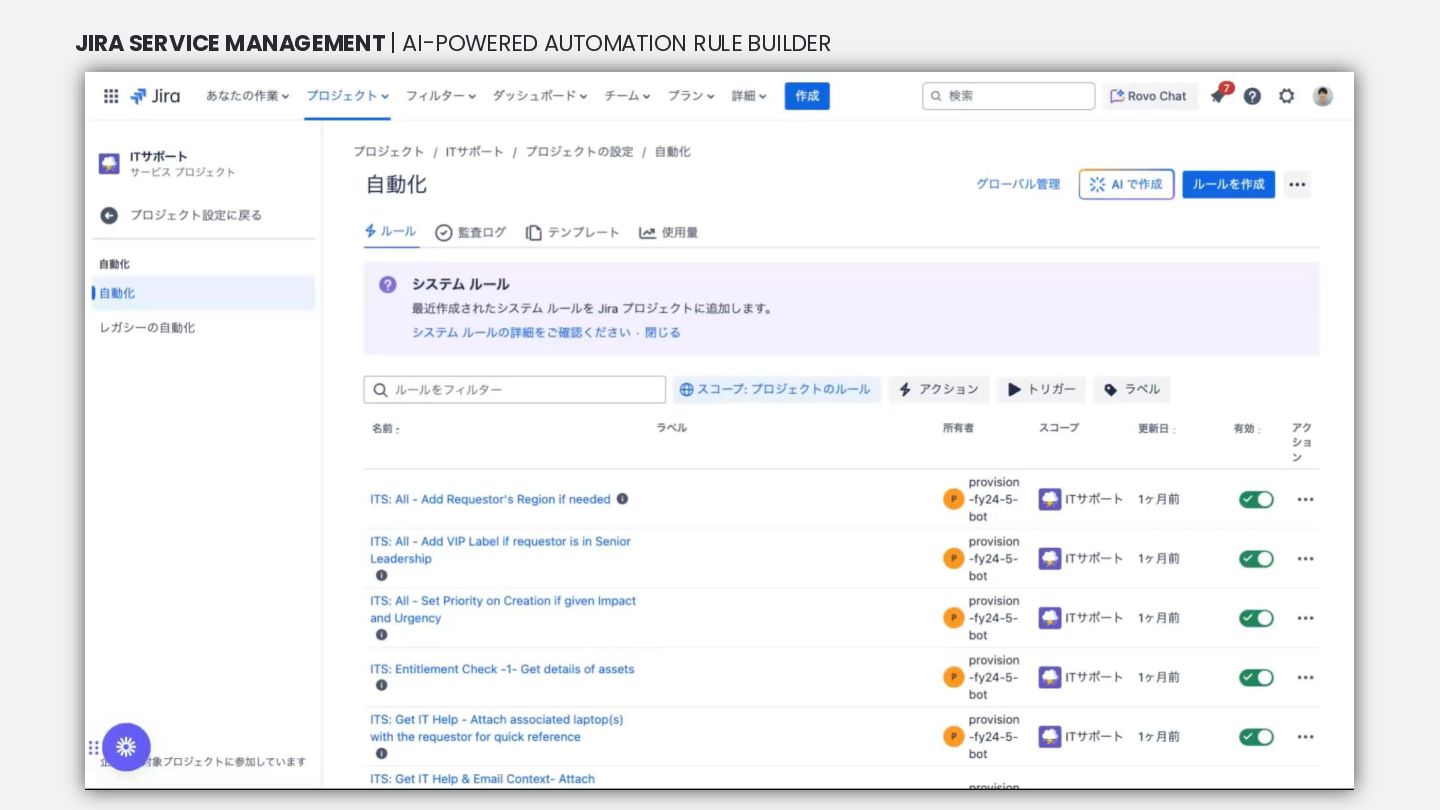Open the スコープ: プロジェクトのルール filter dropdown

pos(776,389)
